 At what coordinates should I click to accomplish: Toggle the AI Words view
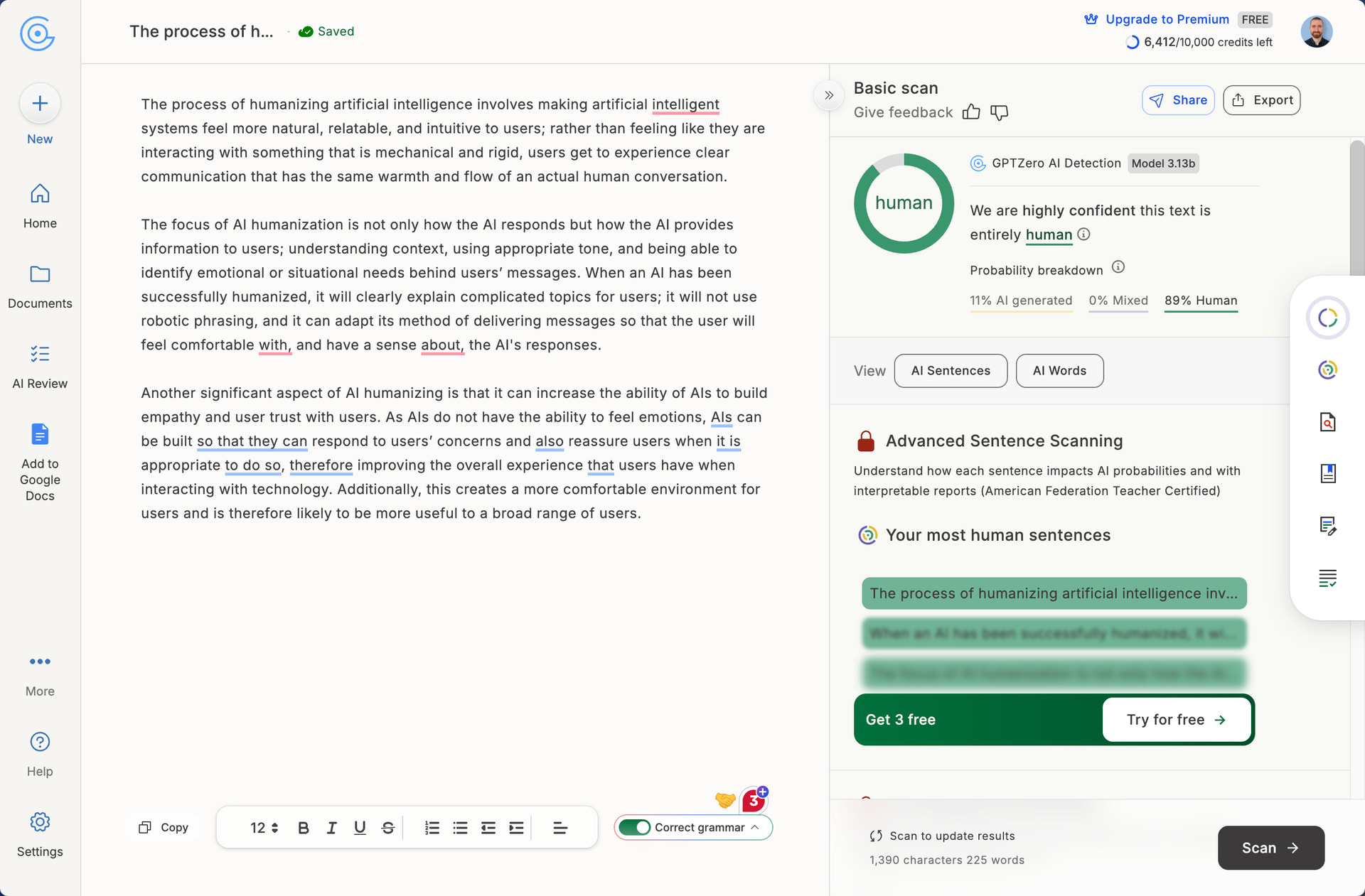pos(1059,371)
